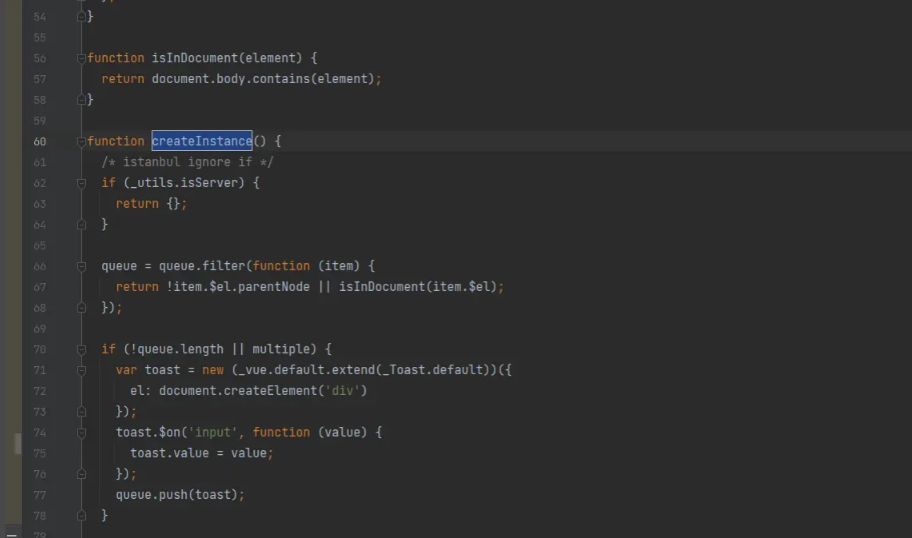Screen dimensions: 912x538
Task: Click line number 60 in the gutter
Action: [39, 141]
